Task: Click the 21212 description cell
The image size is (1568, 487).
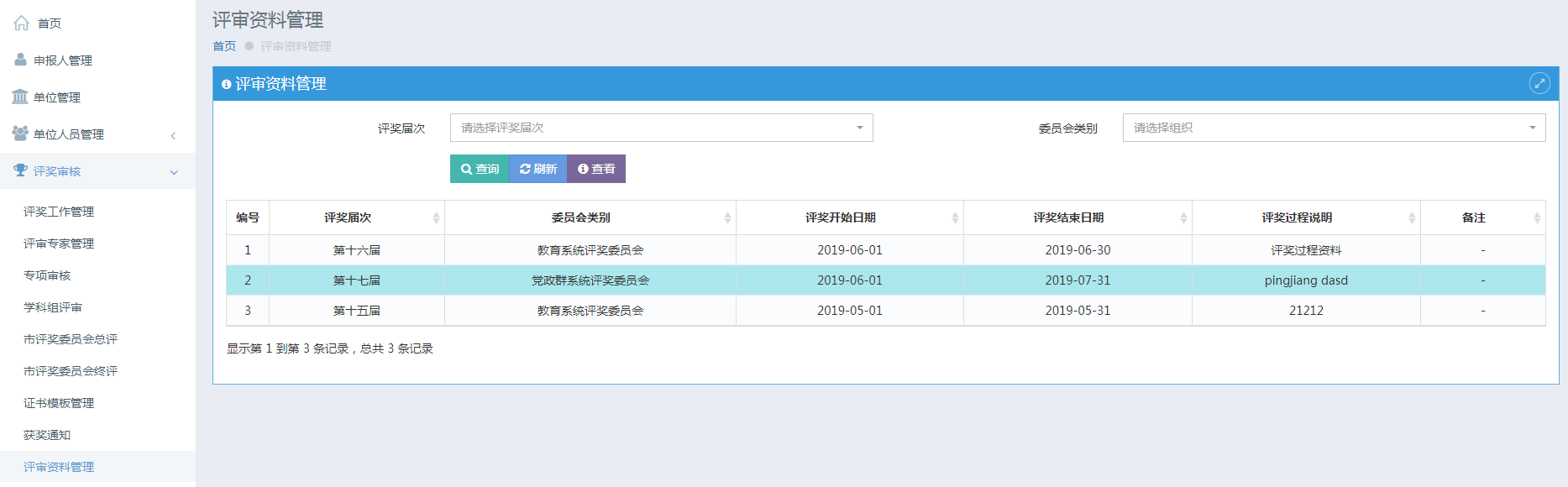Action: 1306,311
